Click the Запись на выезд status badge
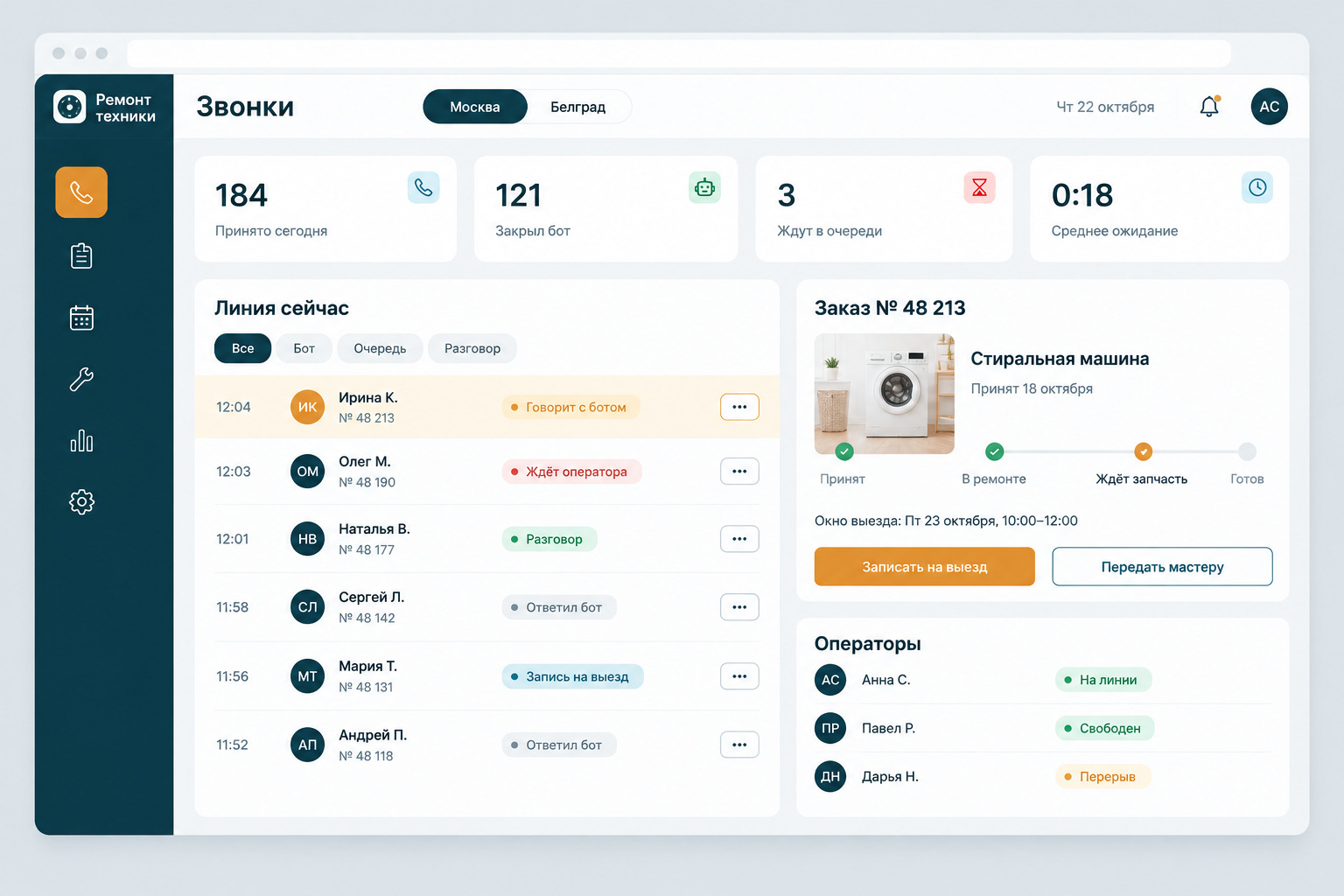1344x896 pixels. tap(572, 676)
